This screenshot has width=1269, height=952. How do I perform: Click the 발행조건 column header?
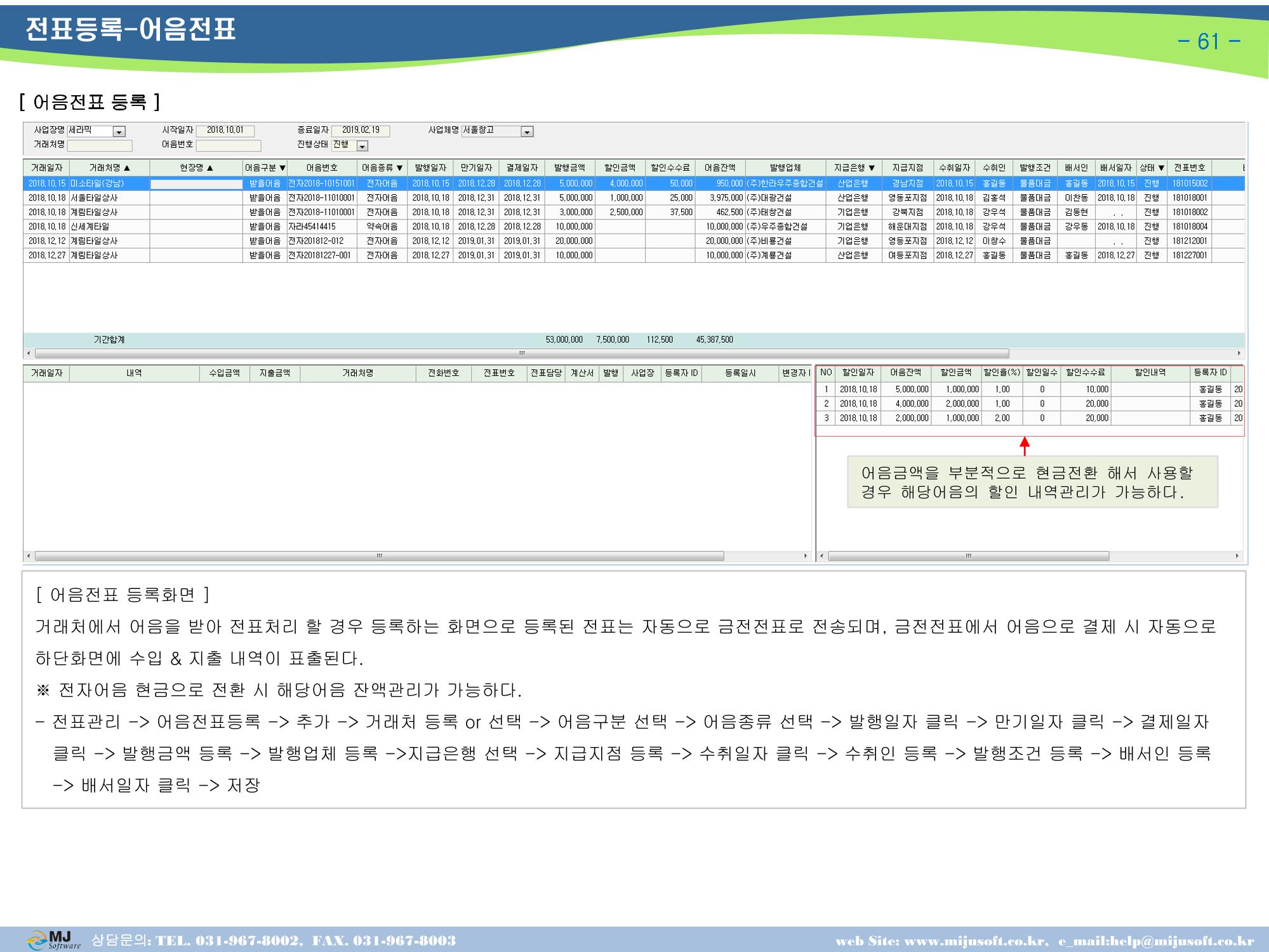point(1035,168)
